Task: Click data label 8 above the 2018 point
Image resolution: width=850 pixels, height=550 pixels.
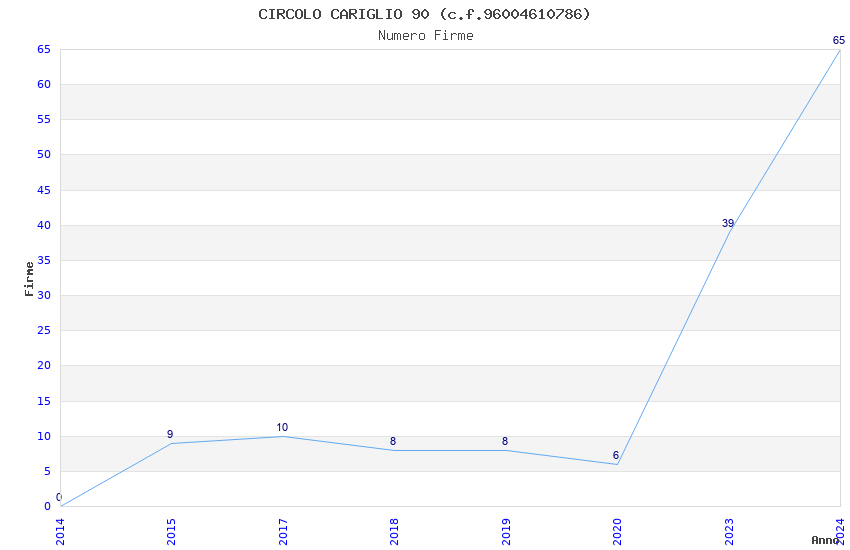Action: 393,441
